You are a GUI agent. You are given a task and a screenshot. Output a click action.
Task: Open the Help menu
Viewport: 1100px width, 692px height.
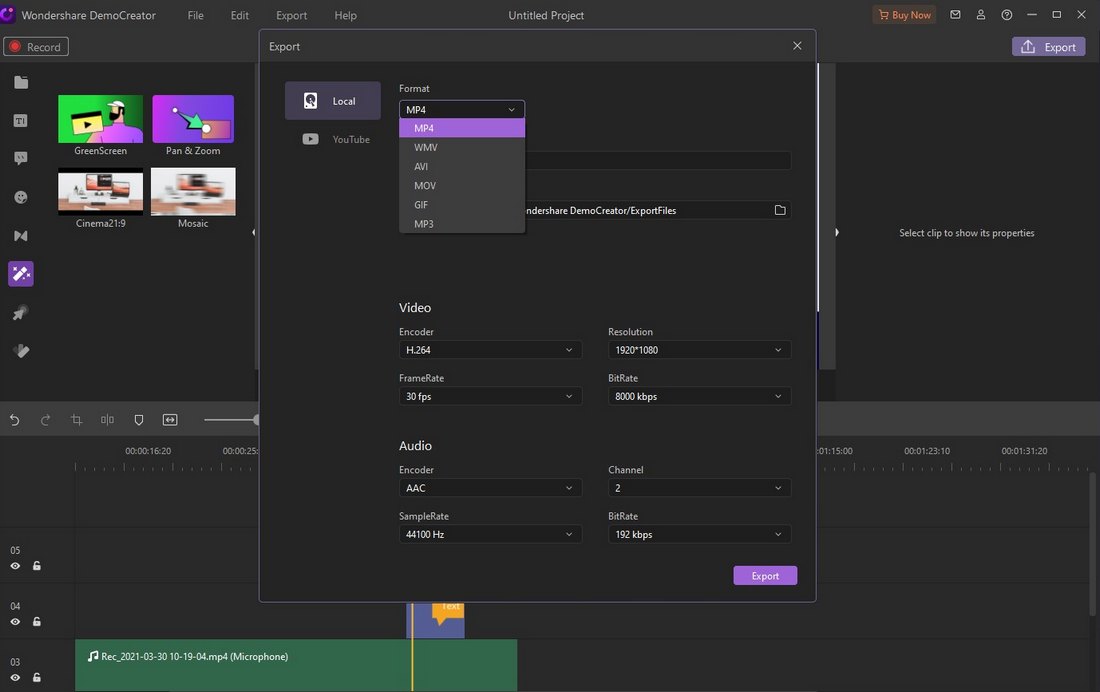[345, 15]
